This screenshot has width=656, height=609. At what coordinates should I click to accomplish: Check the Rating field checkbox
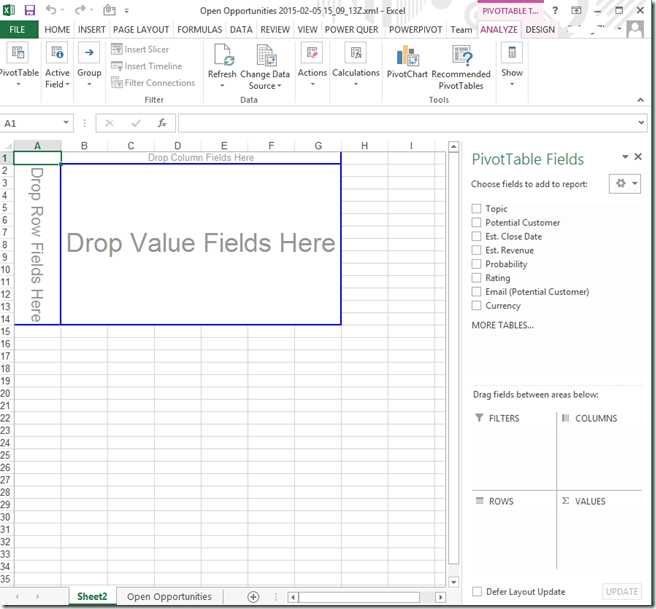[476, 278]
